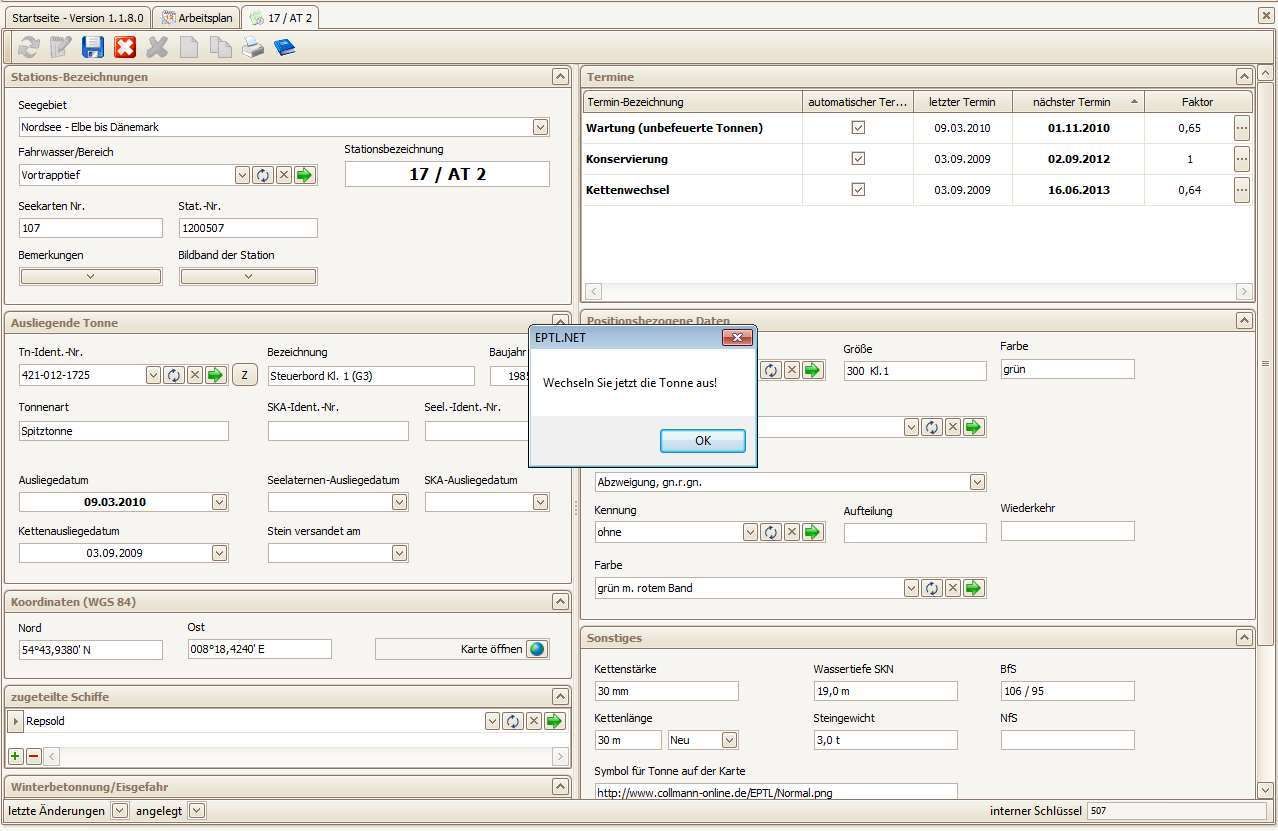Click the edit record pencil icon
1278x831 pixels.
click(61, 47)
